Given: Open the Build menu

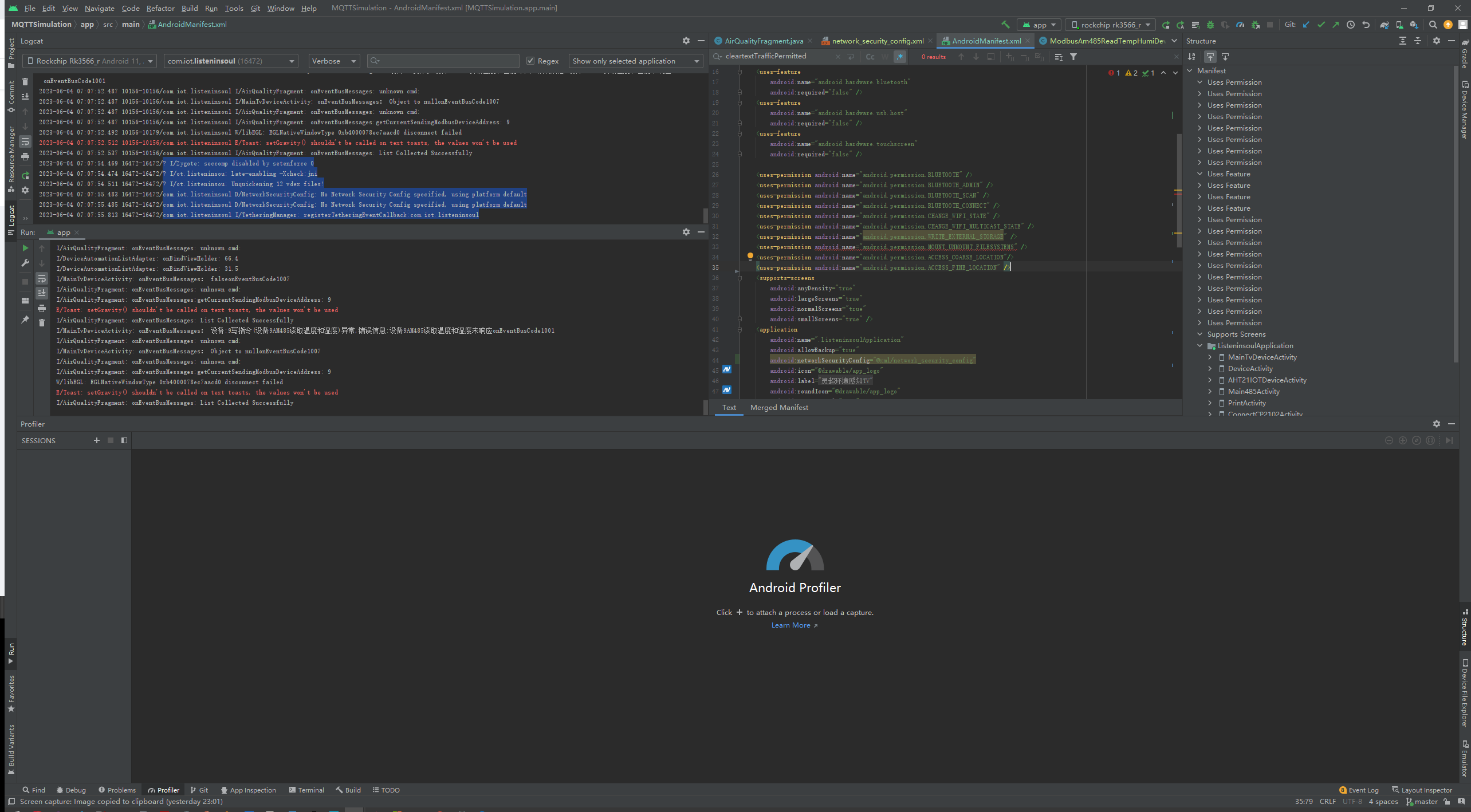Looking at the screenshot, I should 190,8.
